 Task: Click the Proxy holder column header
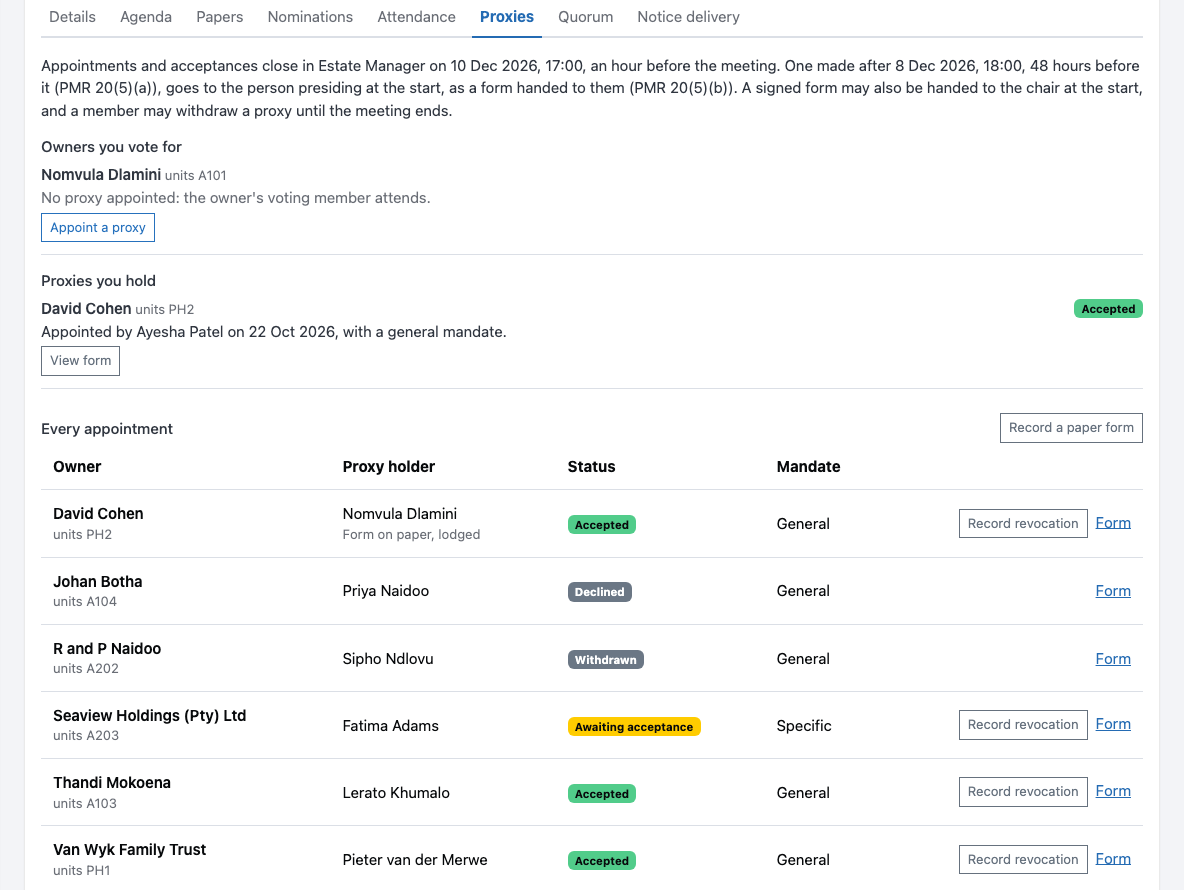tap(389, 467)
